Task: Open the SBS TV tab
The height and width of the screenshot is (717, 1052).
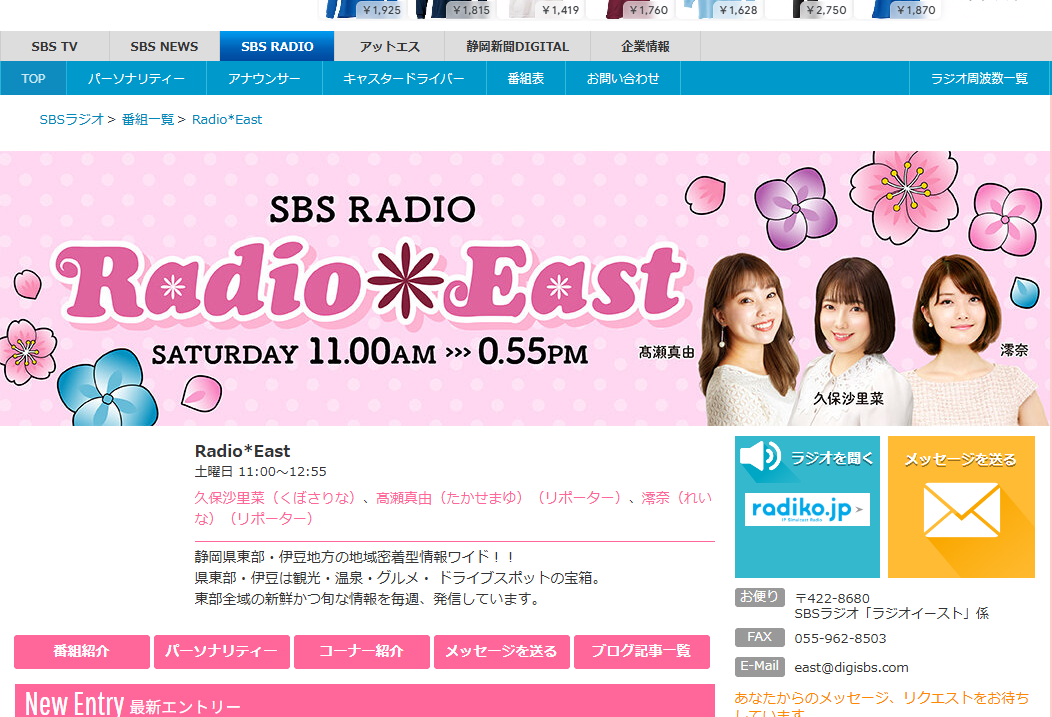Action: (54, 46)
